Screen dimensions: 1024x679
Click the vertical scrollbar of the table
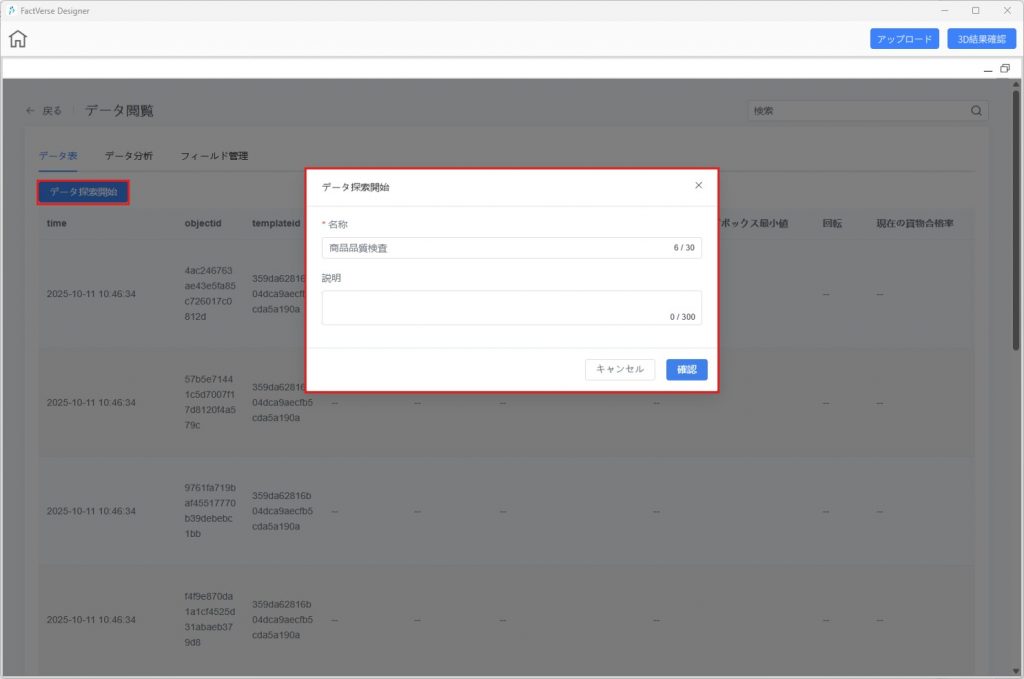click(1016, 250)
